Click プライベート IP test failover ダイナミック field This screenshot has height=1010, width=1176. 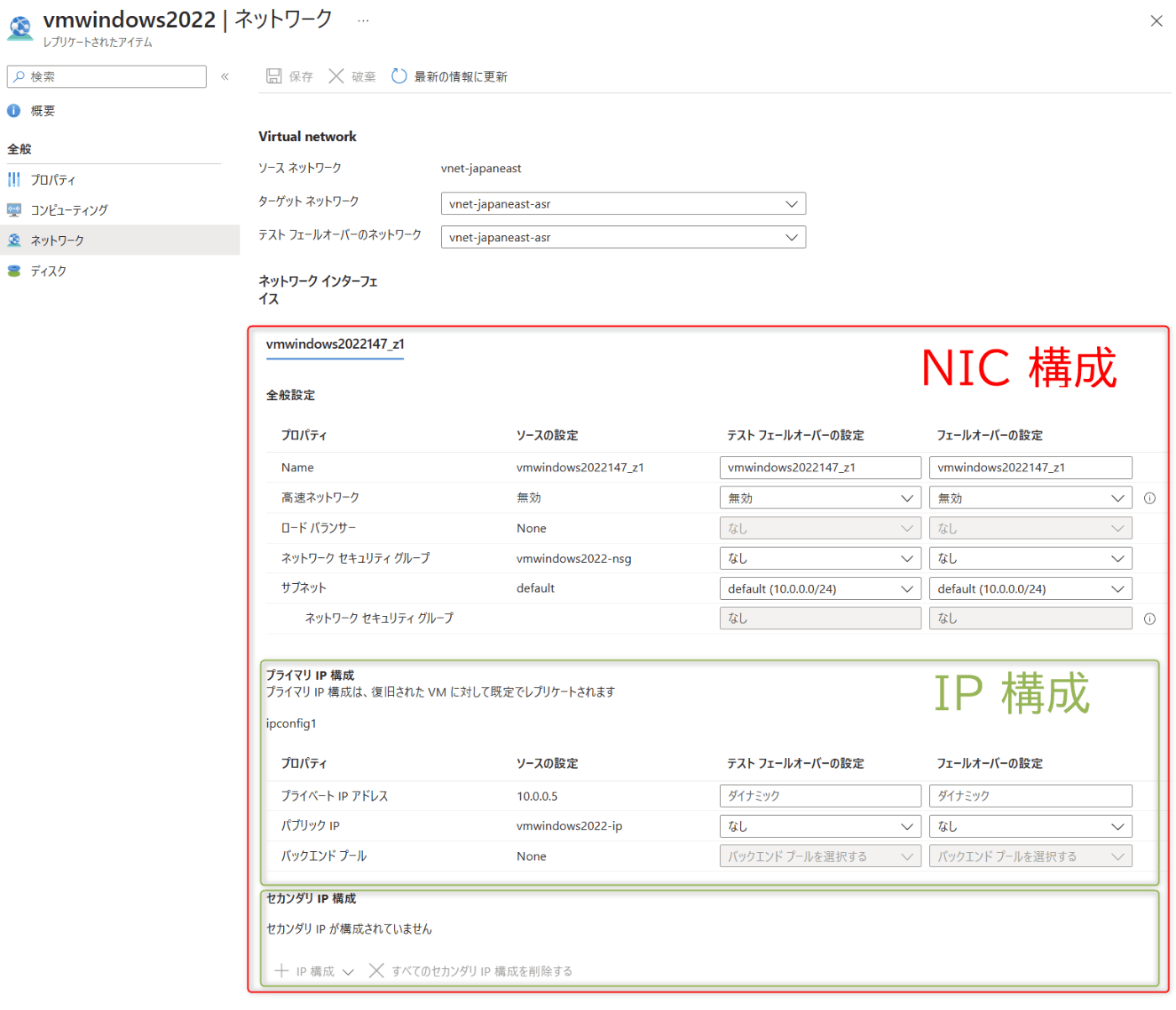point(821,796)
